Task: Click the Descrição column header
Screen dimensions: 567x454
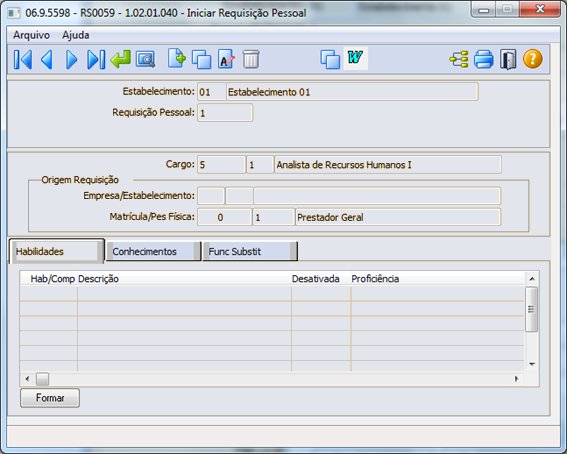Action: (184, 279)
